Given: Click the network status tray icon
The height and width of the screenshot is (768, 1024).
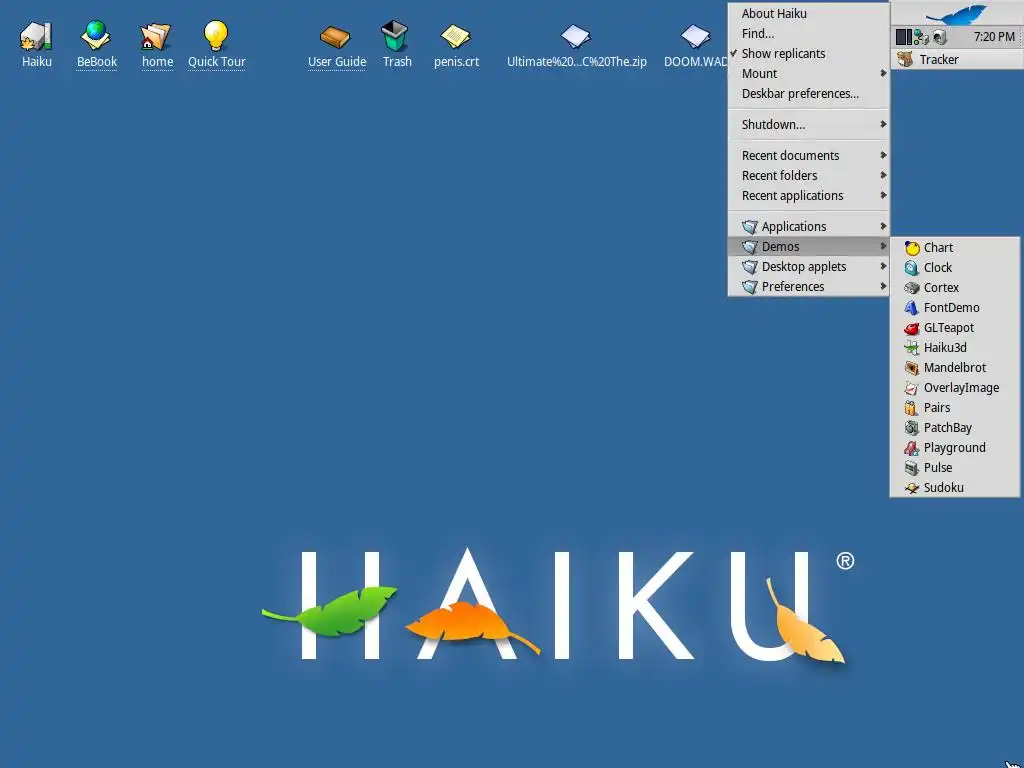Looking at the screenshot, I should (x=921, y=37).
